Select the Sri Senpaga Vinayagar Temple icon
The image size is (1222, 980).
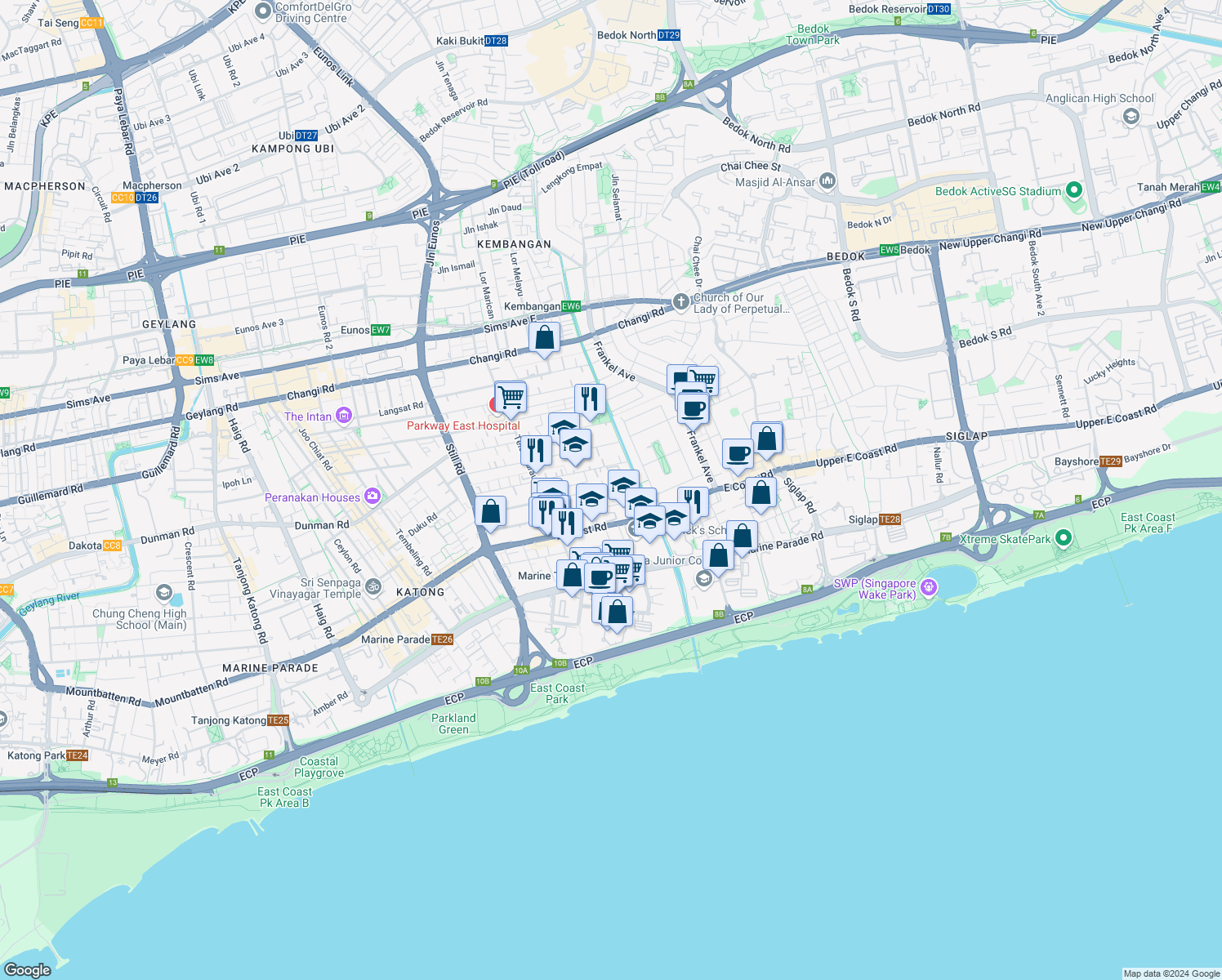[373, 586]
